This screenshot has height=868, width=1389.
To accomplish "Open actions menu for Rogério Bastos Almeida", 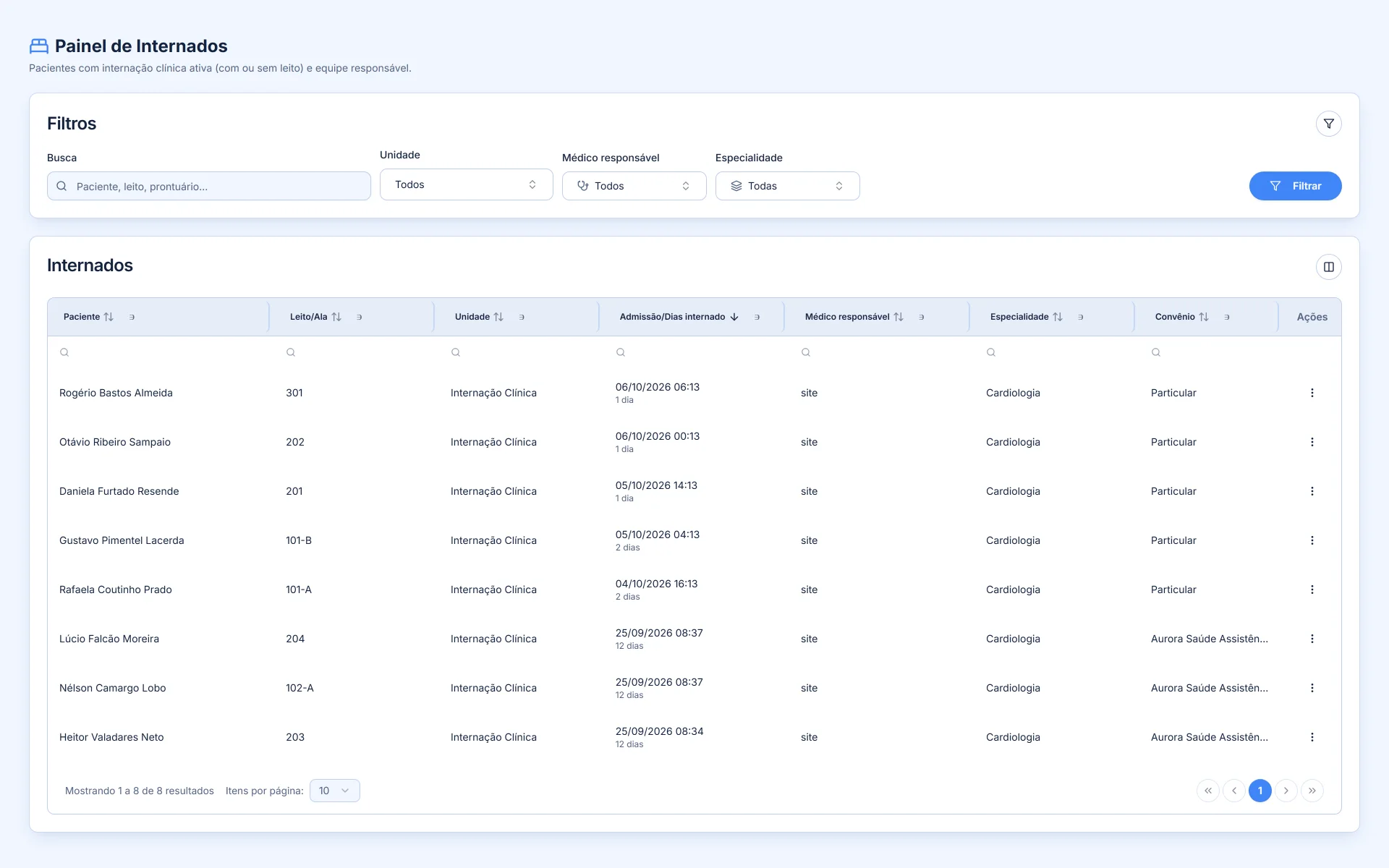I will (x=1312, y=393).
